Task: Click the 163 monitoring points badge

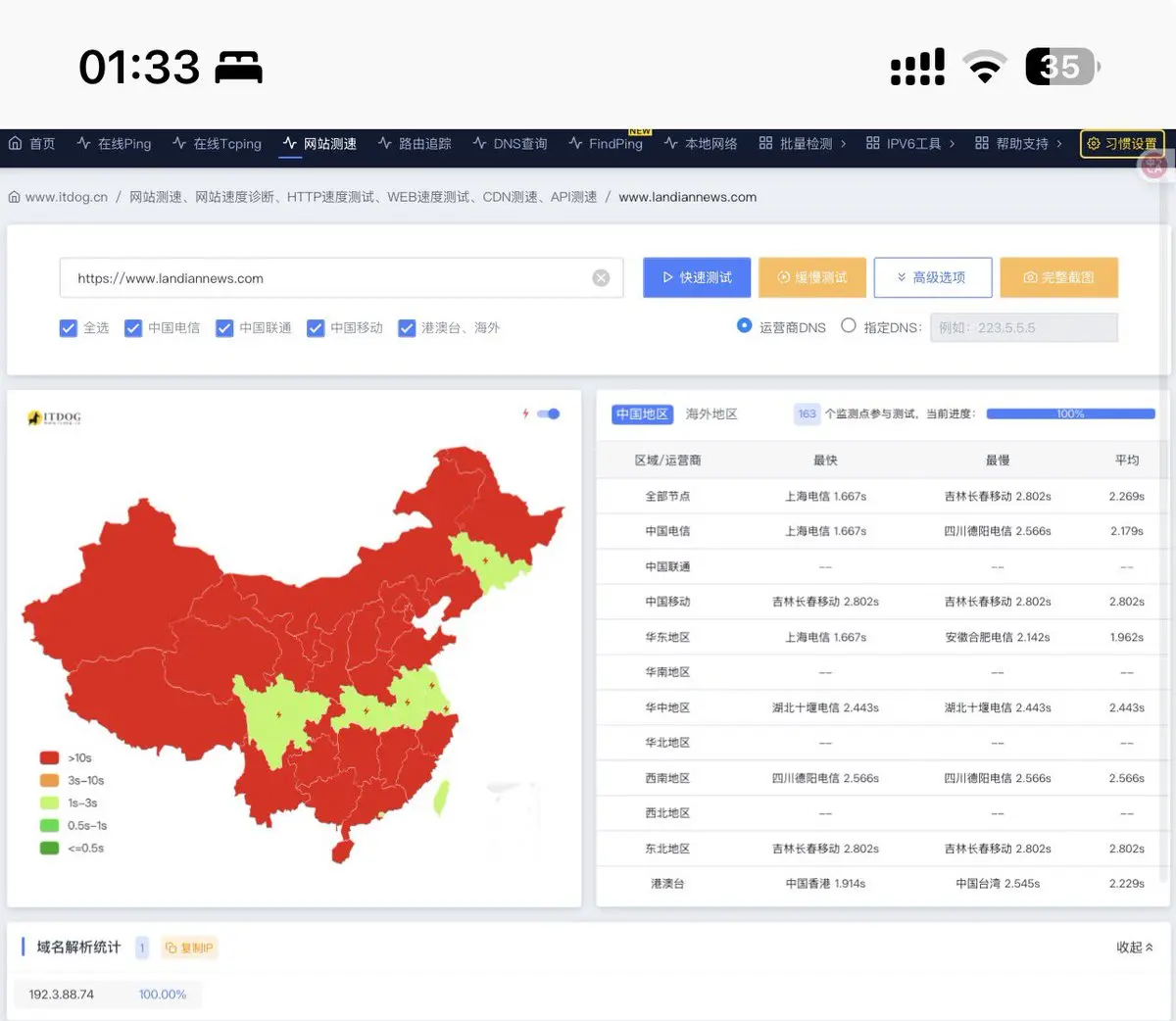Action: coord(807,414)
